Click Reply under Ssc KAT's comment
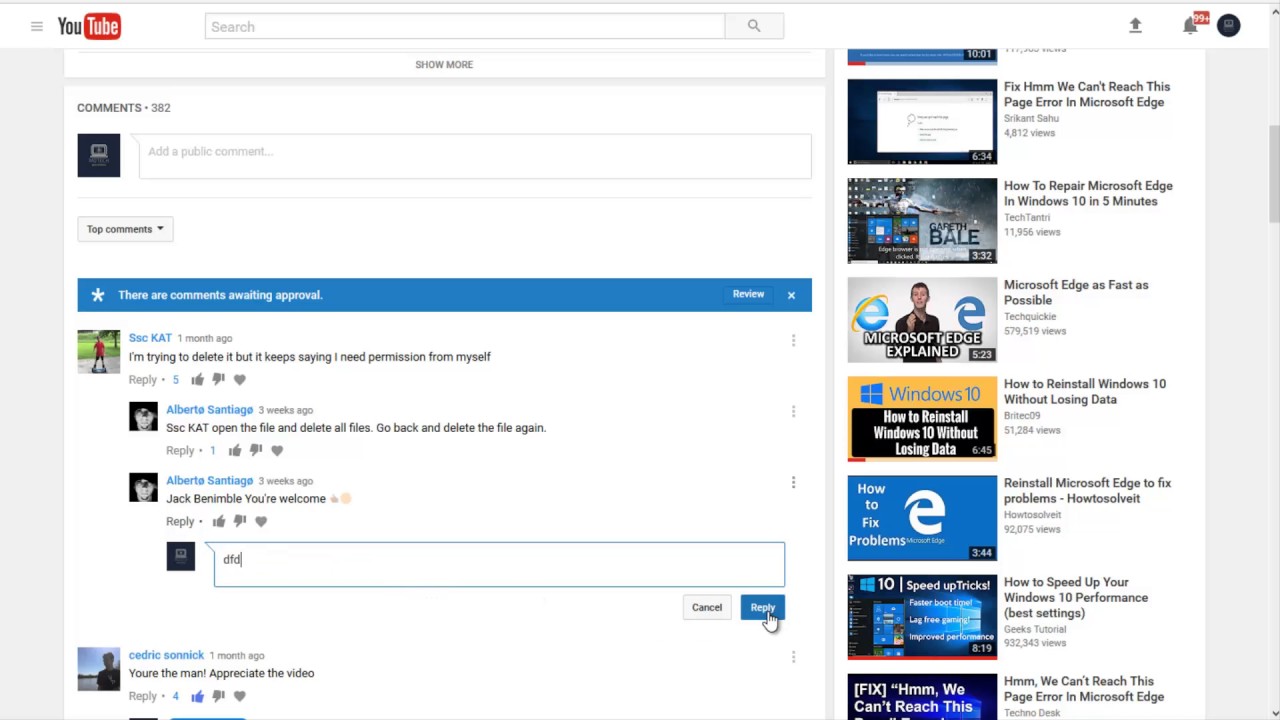The image size is (1280, 720). coord(142,380)
